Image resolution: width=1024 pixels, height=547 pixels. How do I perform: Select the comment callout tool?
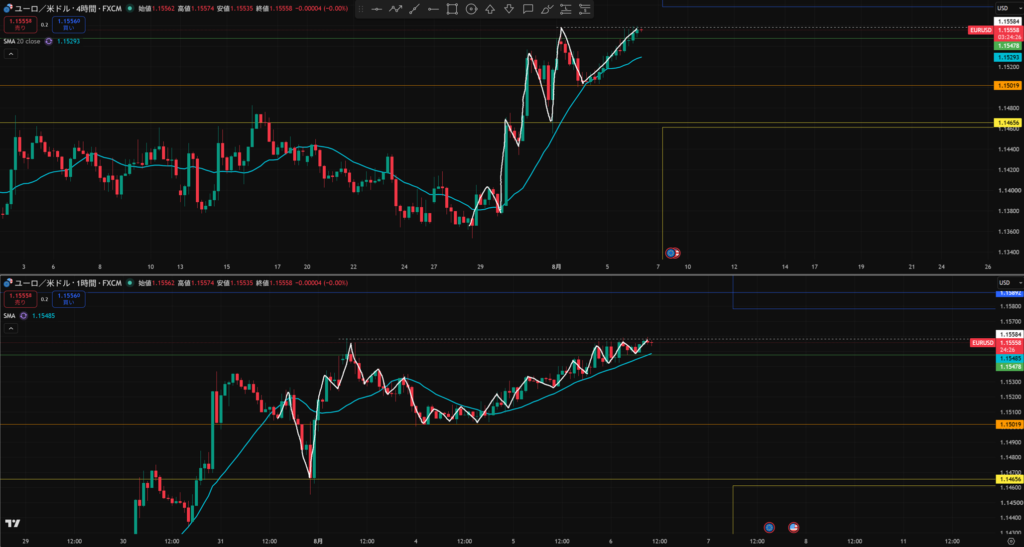pyautogui.click(x=528, y=9)
